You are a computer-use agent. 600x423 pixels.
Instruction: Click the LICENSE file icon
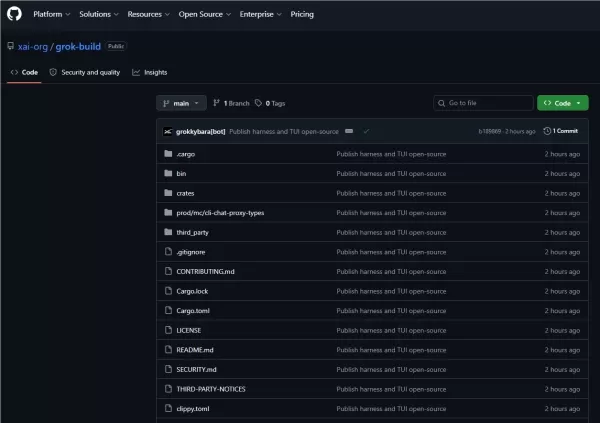pyautogui.click(x=168, y=330)
